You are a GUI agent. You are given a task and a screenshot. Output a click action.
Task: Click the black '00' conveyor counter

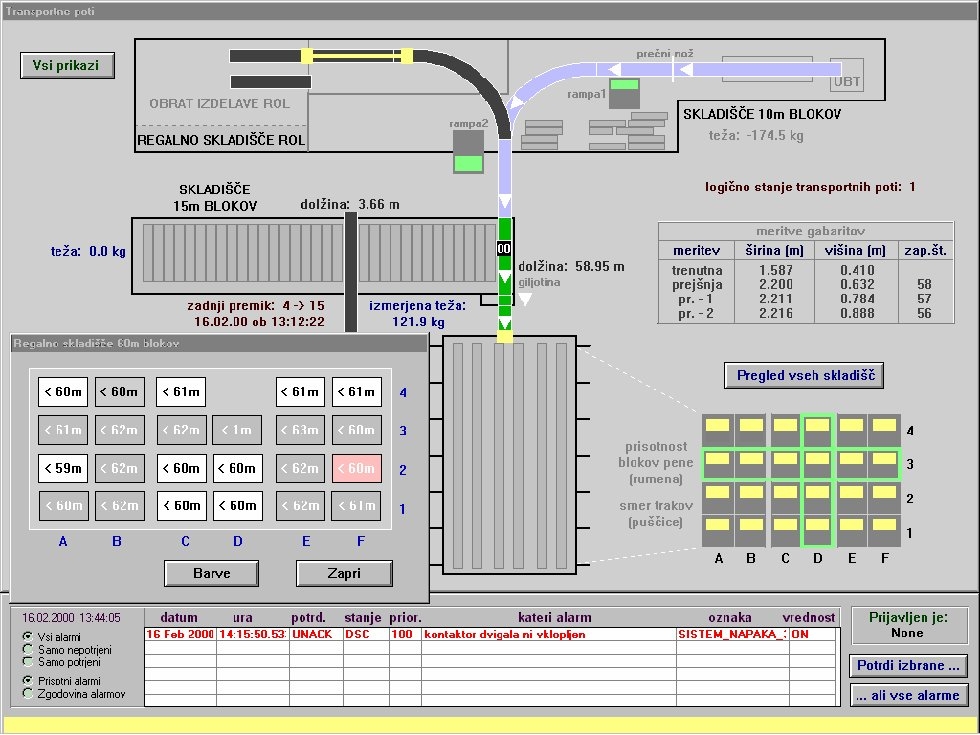505,248
